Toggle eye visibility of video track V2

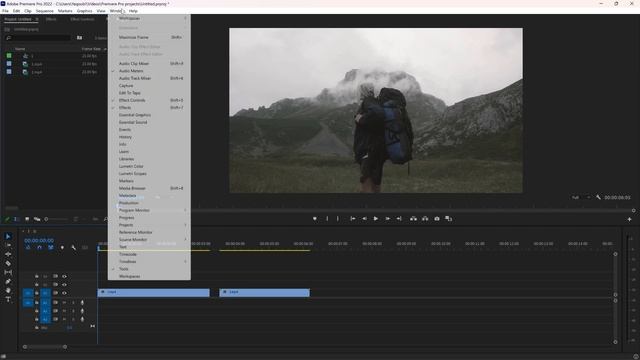point(64,284)
